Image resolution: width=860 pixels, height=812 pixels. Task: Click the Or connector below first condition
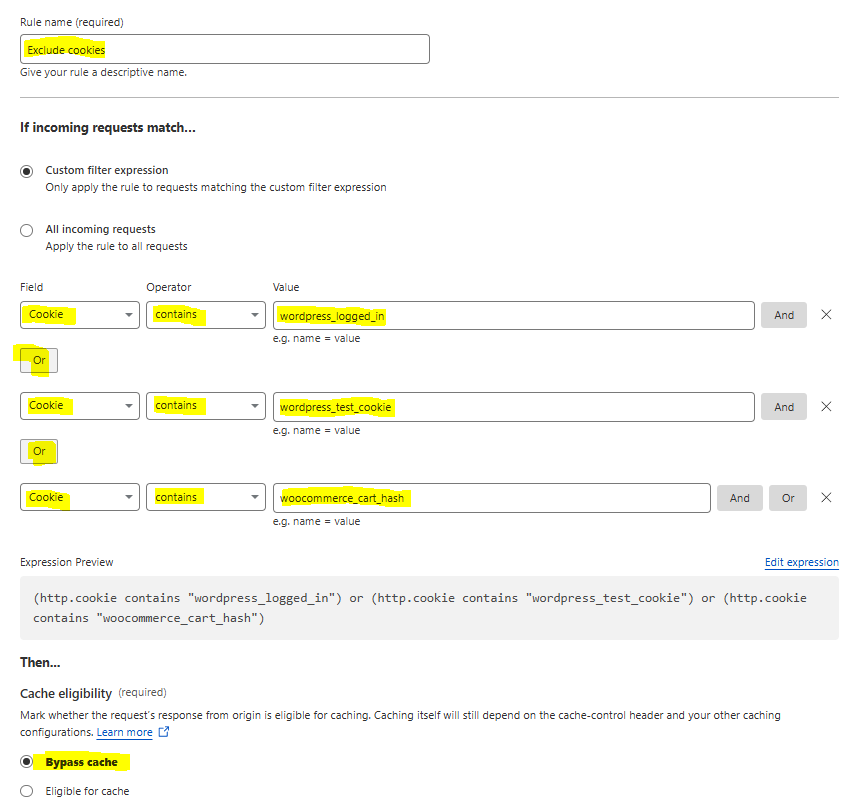[39, 360]
